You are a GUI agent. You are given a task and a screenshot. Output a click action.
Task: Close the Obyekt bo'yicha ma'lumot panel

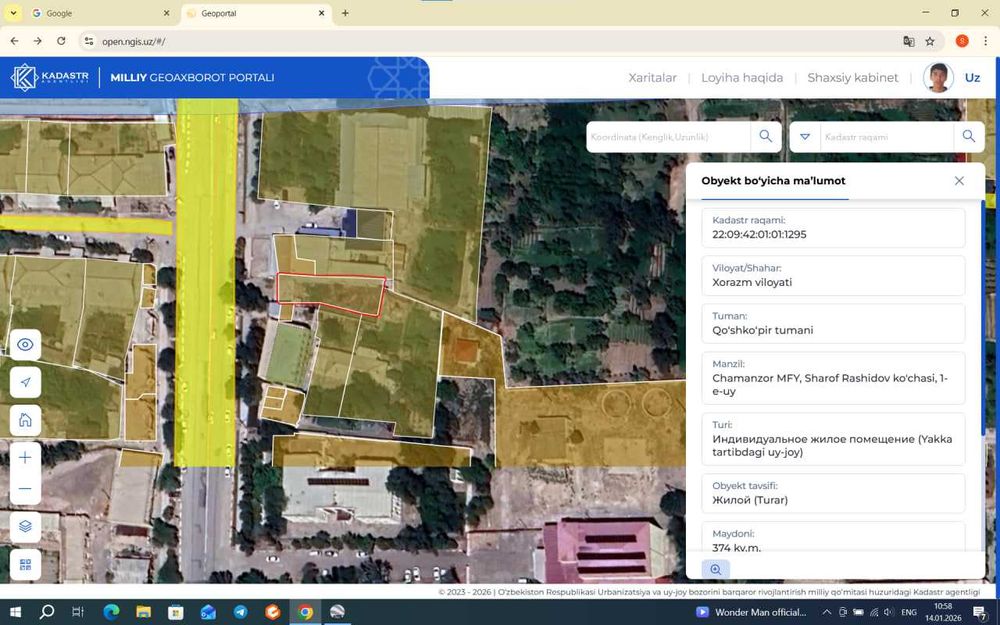959,181
